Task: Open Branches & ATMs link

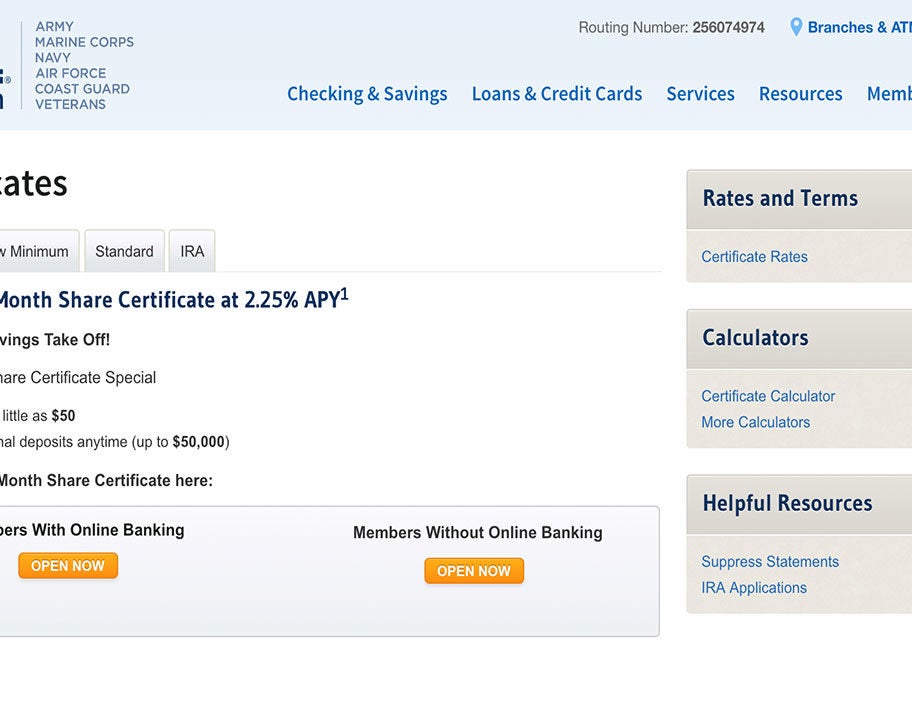Action: (858, 28)
